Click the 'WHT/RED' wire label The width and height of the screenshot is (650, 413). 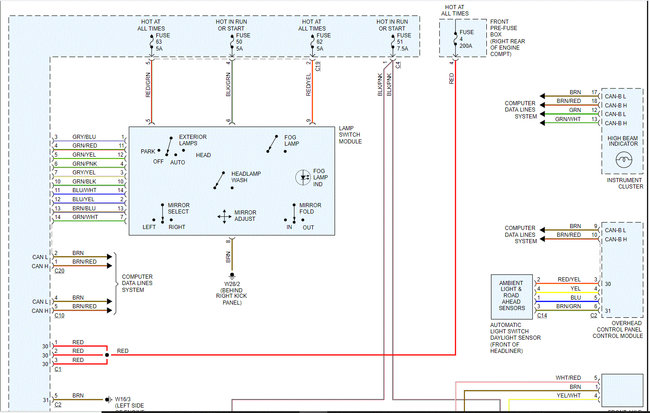click(x=568, y=378)
